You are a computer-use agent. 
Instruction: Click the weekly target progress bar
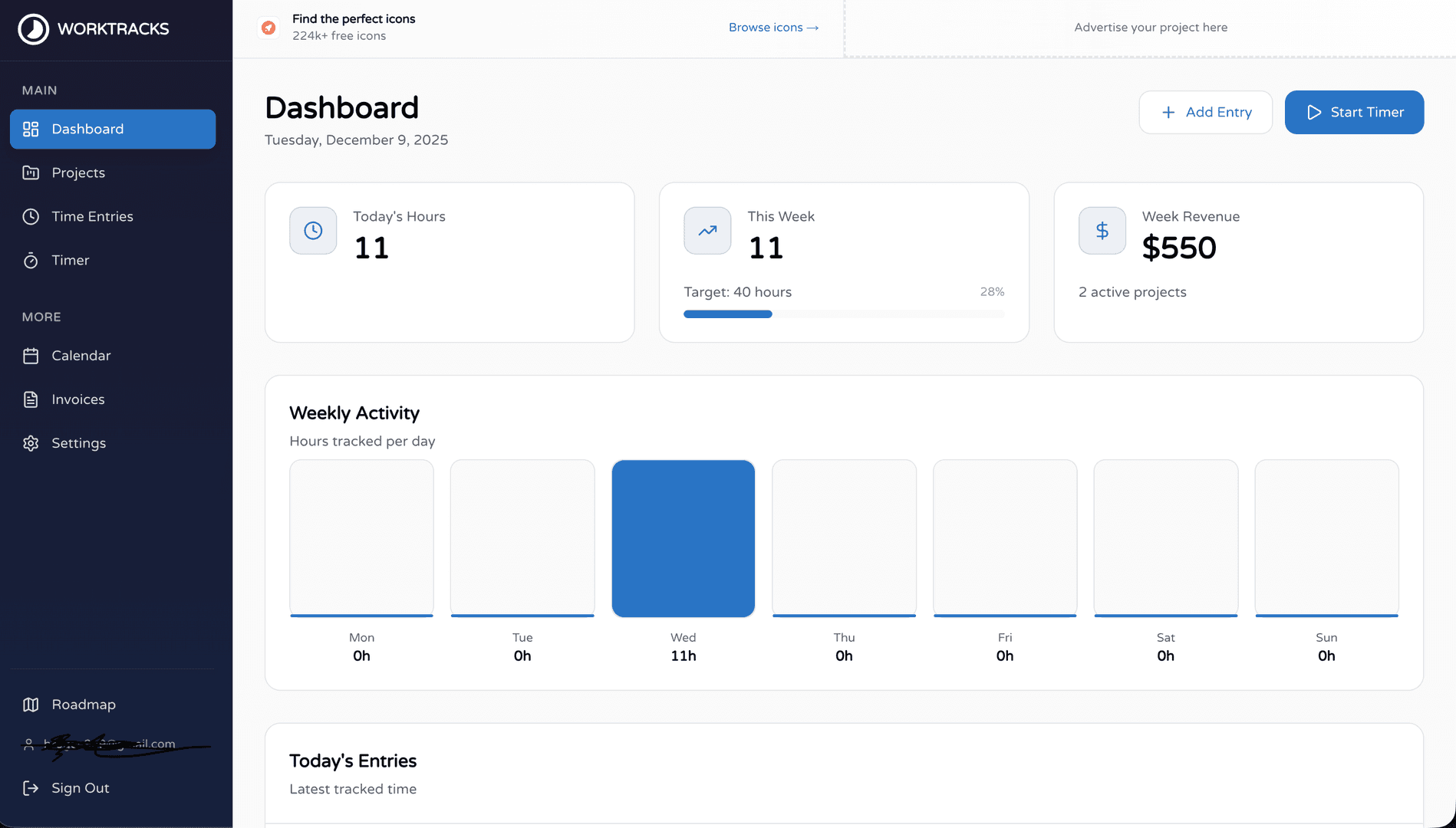(x=844, y=314)
